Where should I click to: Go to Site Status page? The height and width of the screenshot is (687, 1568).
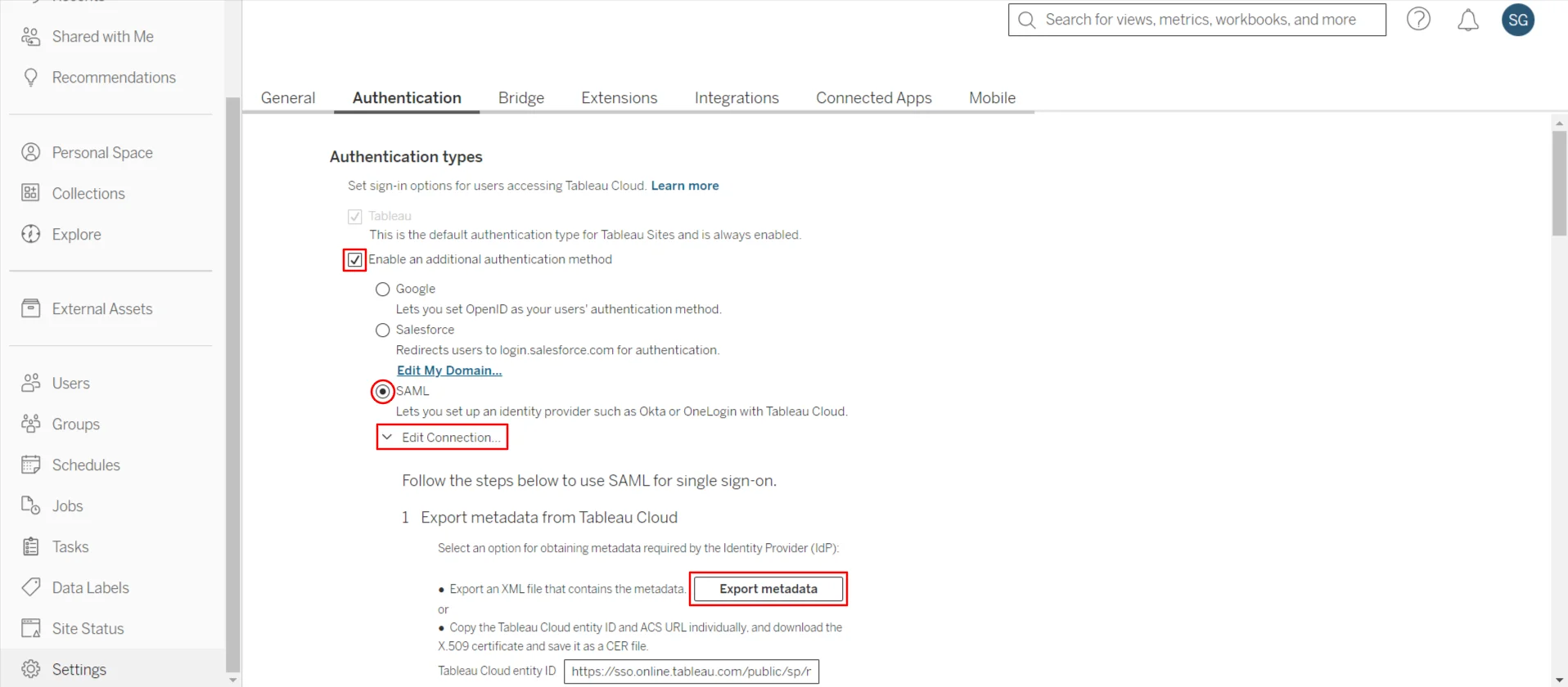(x=88, y=628)
